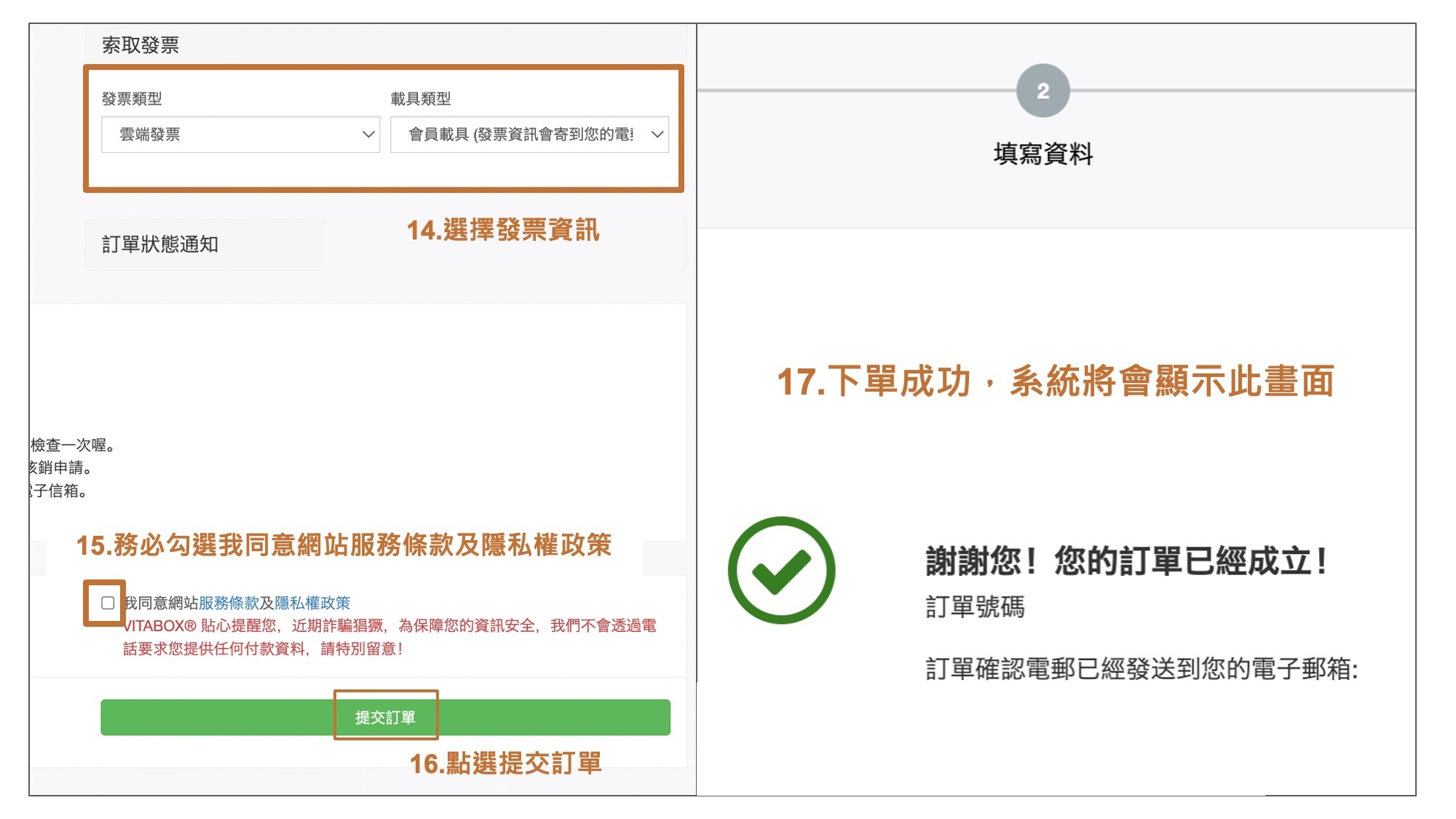1456x819 pixels.
Task: Open the 隱私權政策 link
Action: (x=312, y=603)
